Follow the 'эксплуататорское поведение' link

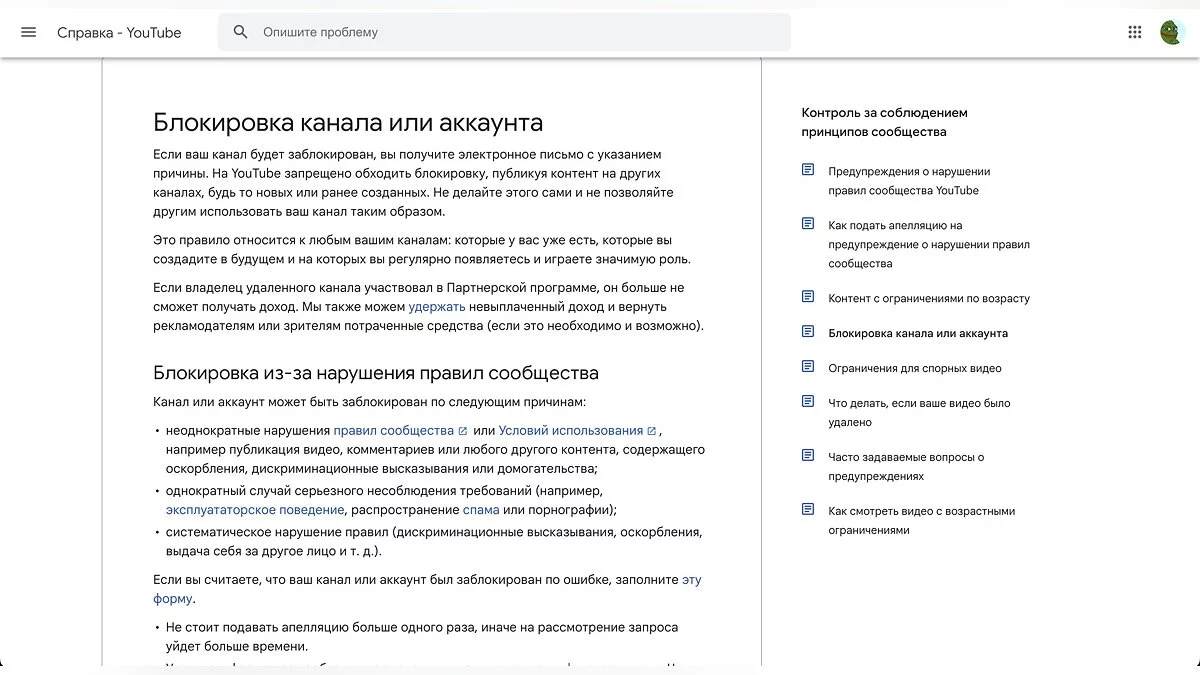pyautogui.click(x=256, y=510)
